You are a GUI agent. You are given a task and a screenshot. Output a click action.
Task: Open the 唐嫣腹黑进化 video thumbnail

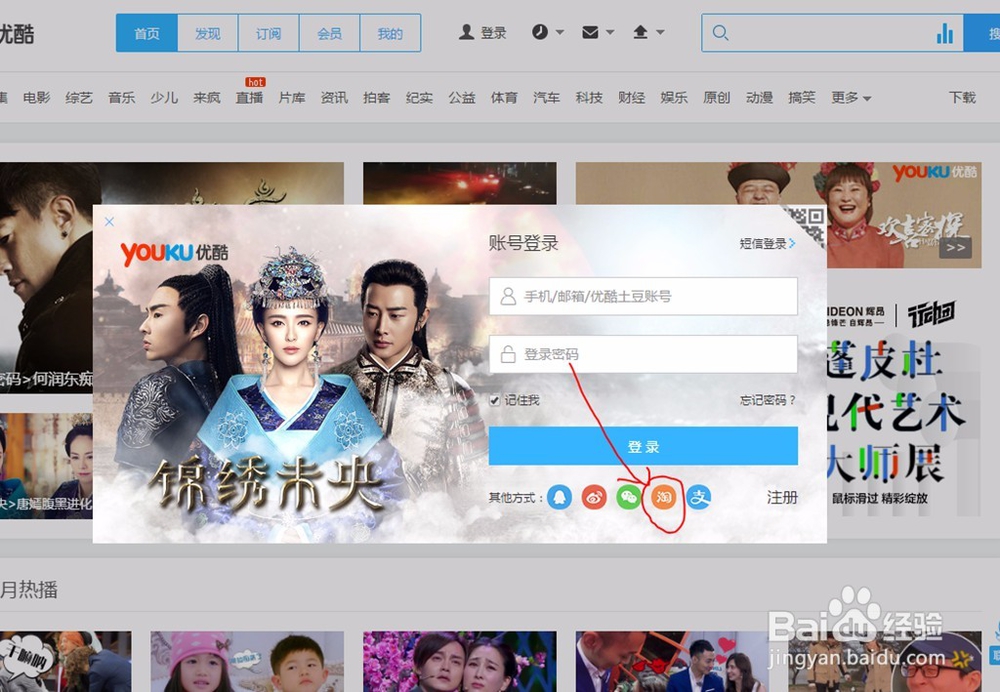(46, 466)
